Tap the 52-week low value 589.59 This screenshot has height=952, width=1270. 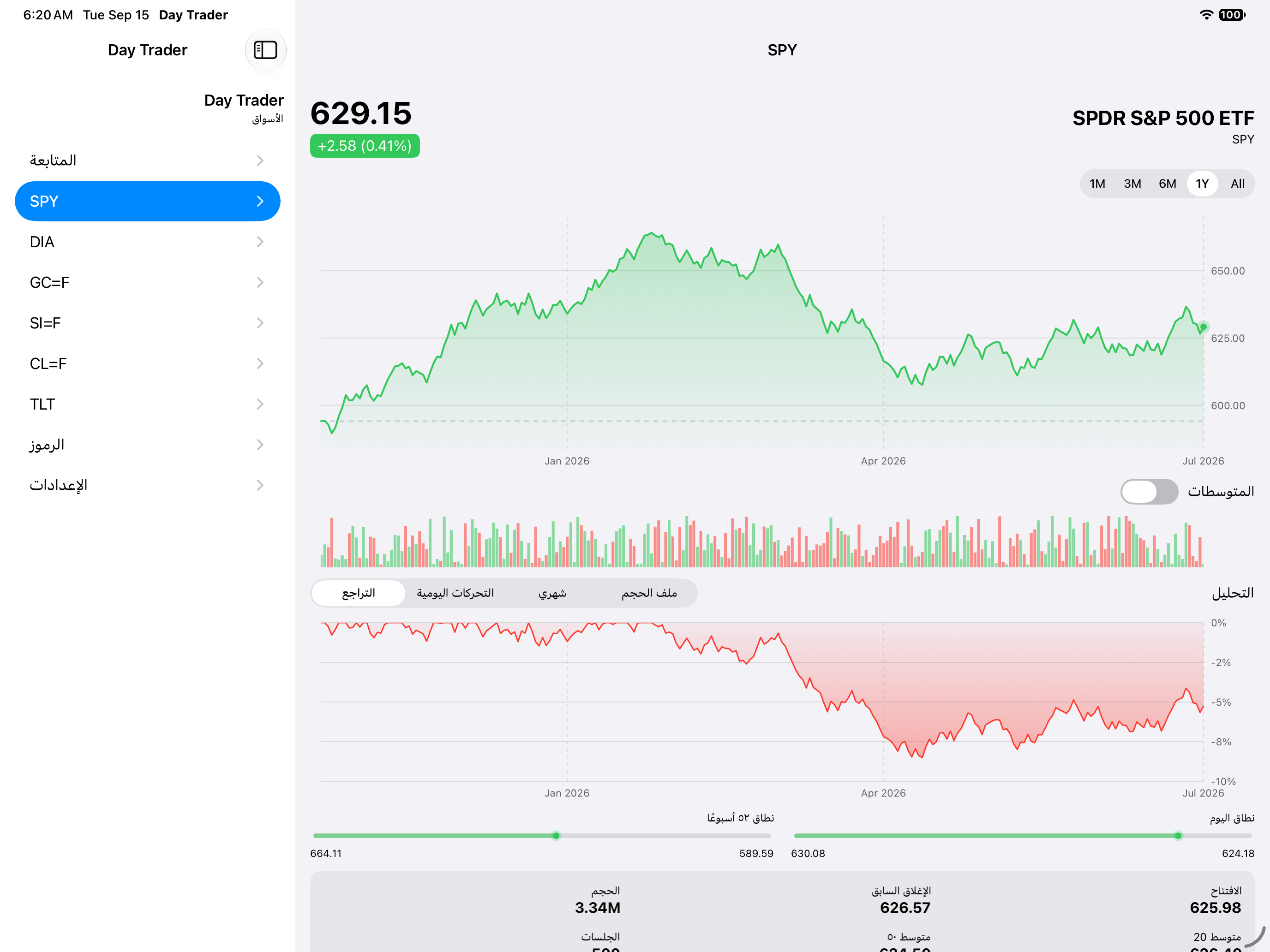(x=756, y=853)
